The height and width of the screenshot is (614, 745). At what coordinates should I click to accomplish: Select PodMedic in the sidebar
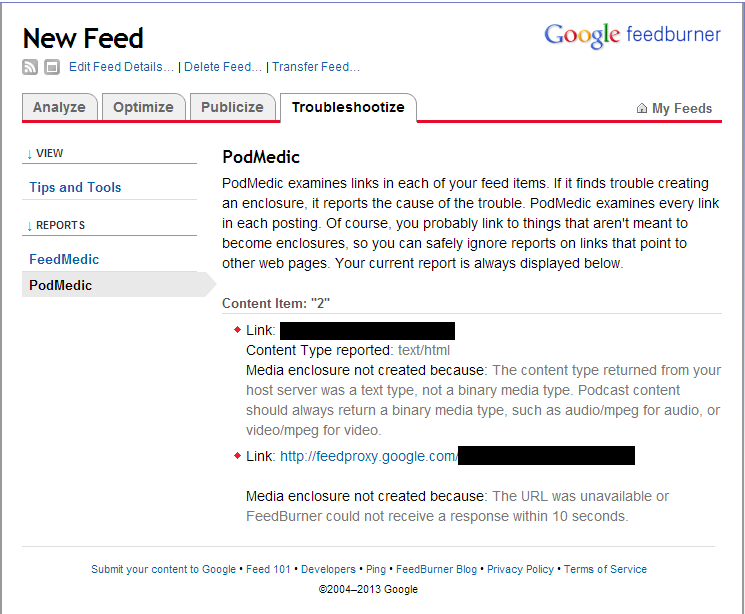pyautogui.click(x=60, y=285)
